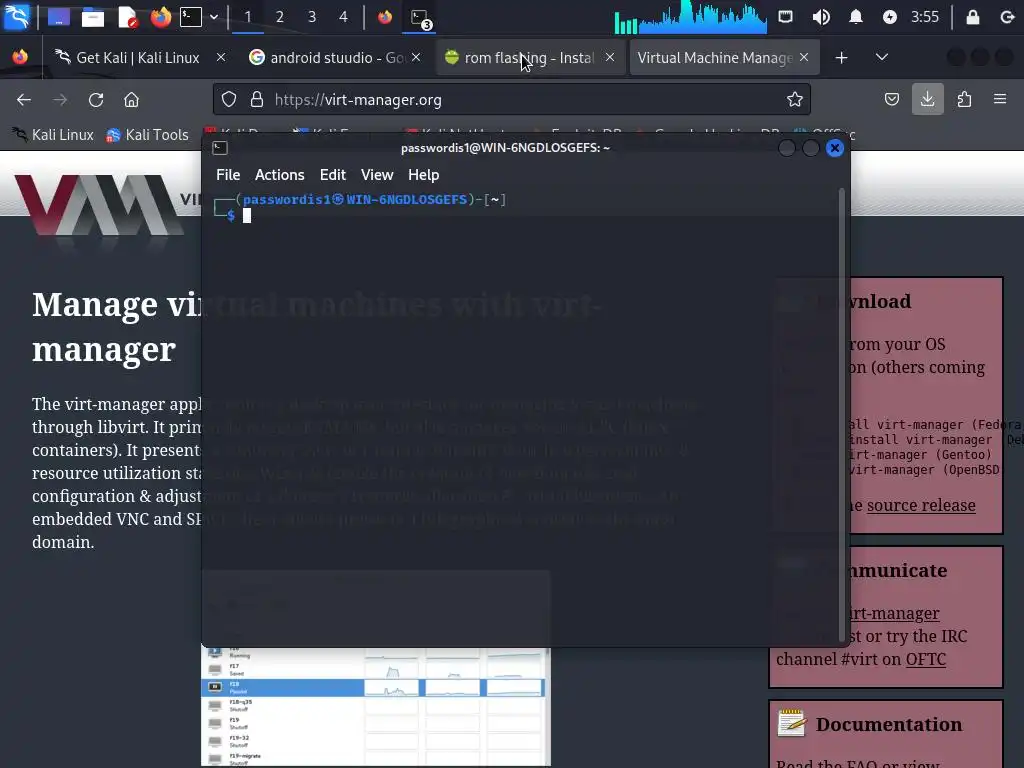Open the file manager panel launcher
The image size is (1024, 768).
click(x=93, y=17)
